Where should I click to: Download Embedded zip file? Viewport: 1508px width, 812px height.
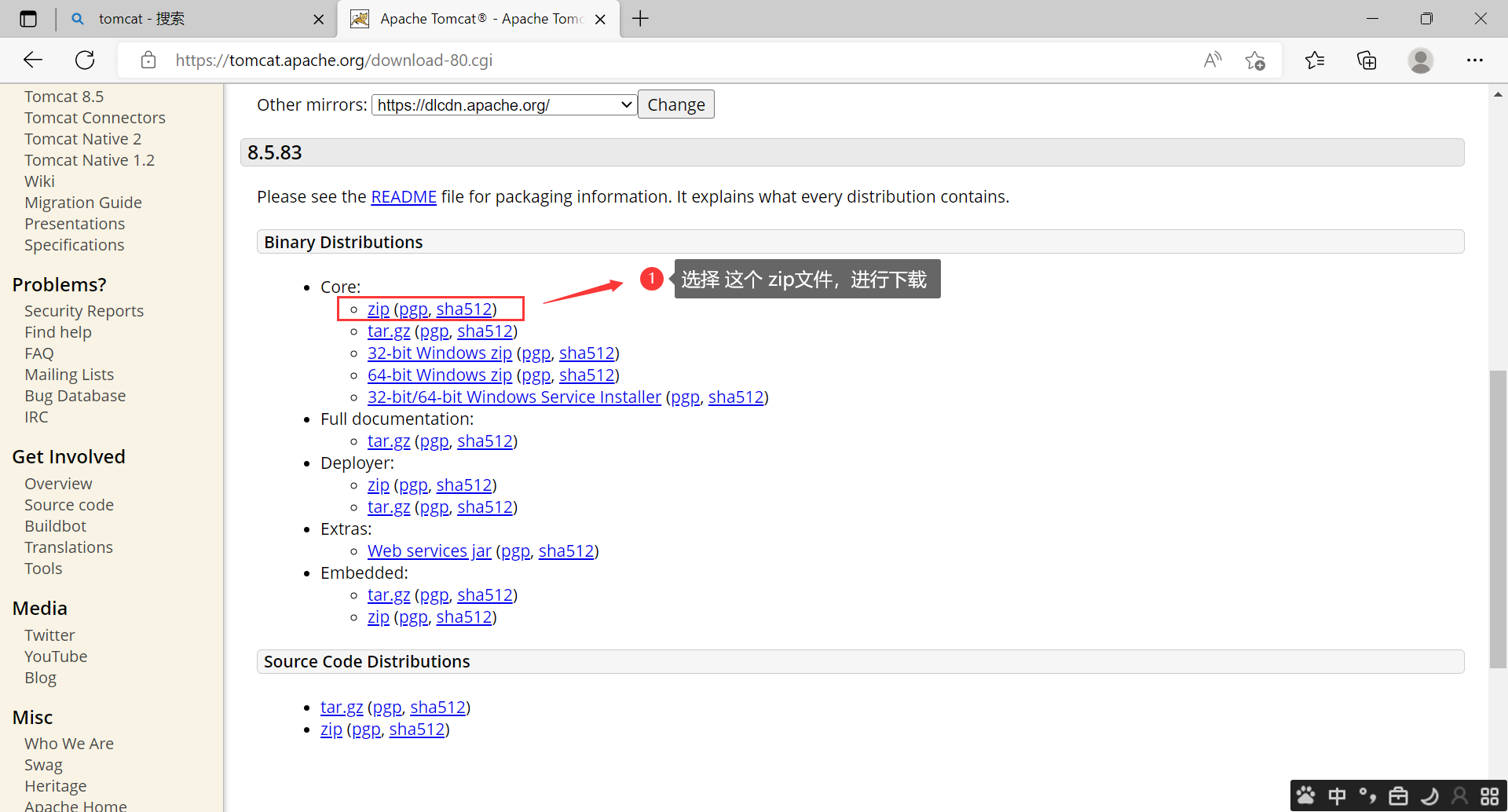coord(379,617)
